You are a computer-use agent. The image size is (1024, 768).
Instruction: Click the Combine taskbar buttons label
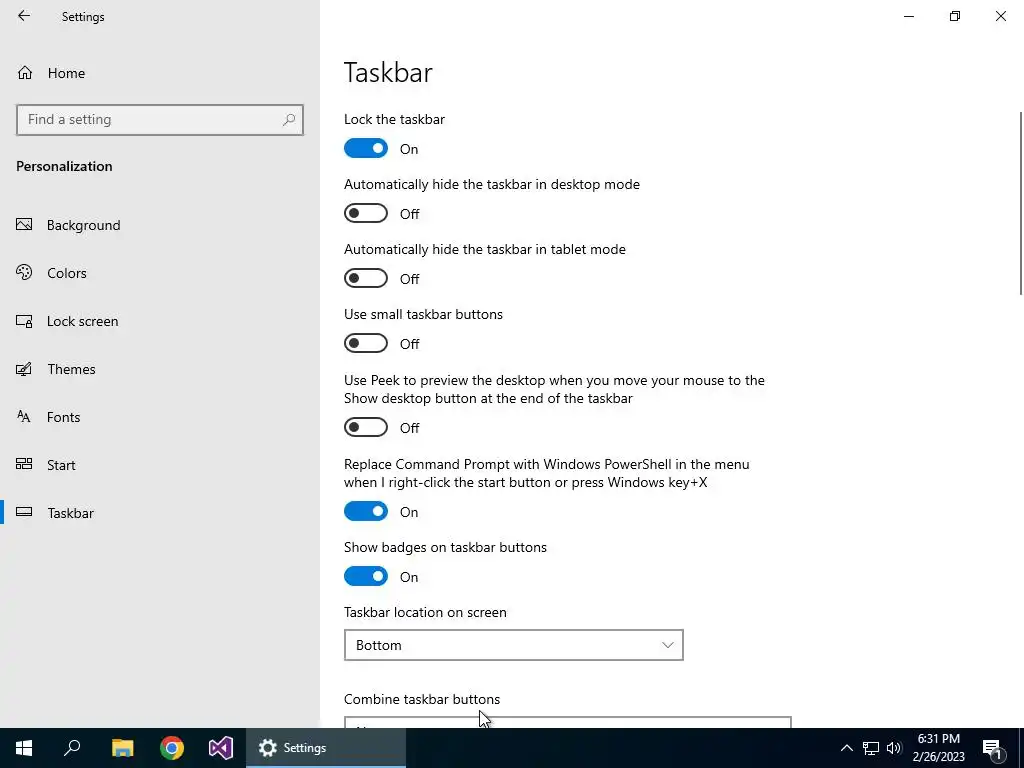click(422, 699)
